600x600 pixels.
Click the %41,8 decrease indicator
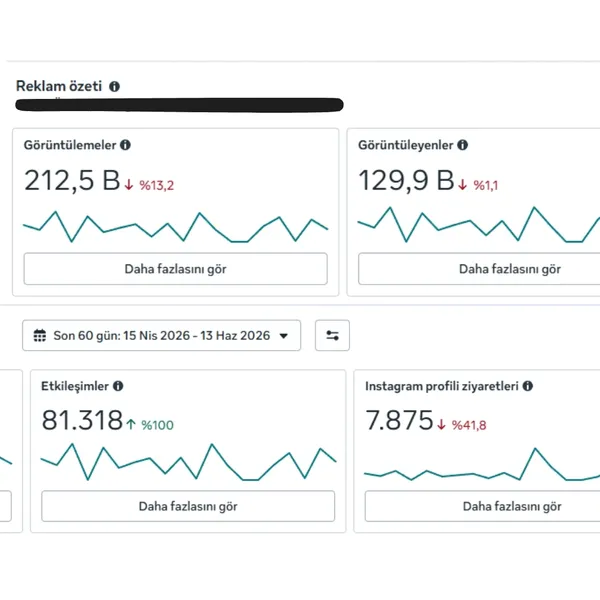462,425
